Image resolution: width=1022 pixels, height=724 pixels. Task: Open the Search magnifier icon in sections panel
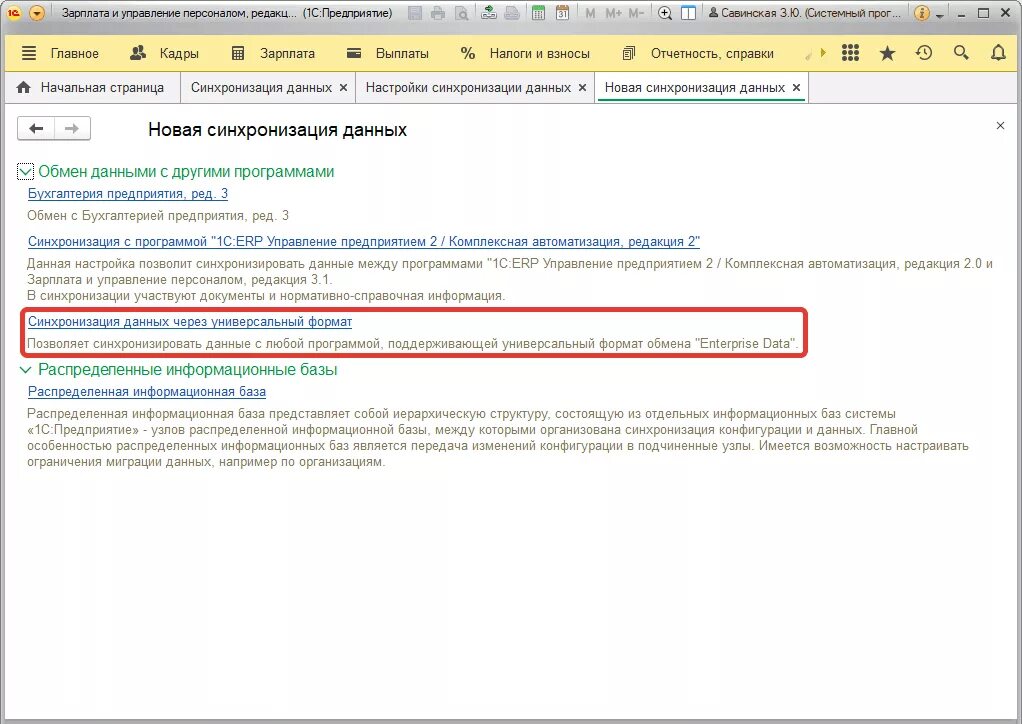pos(961,53)
